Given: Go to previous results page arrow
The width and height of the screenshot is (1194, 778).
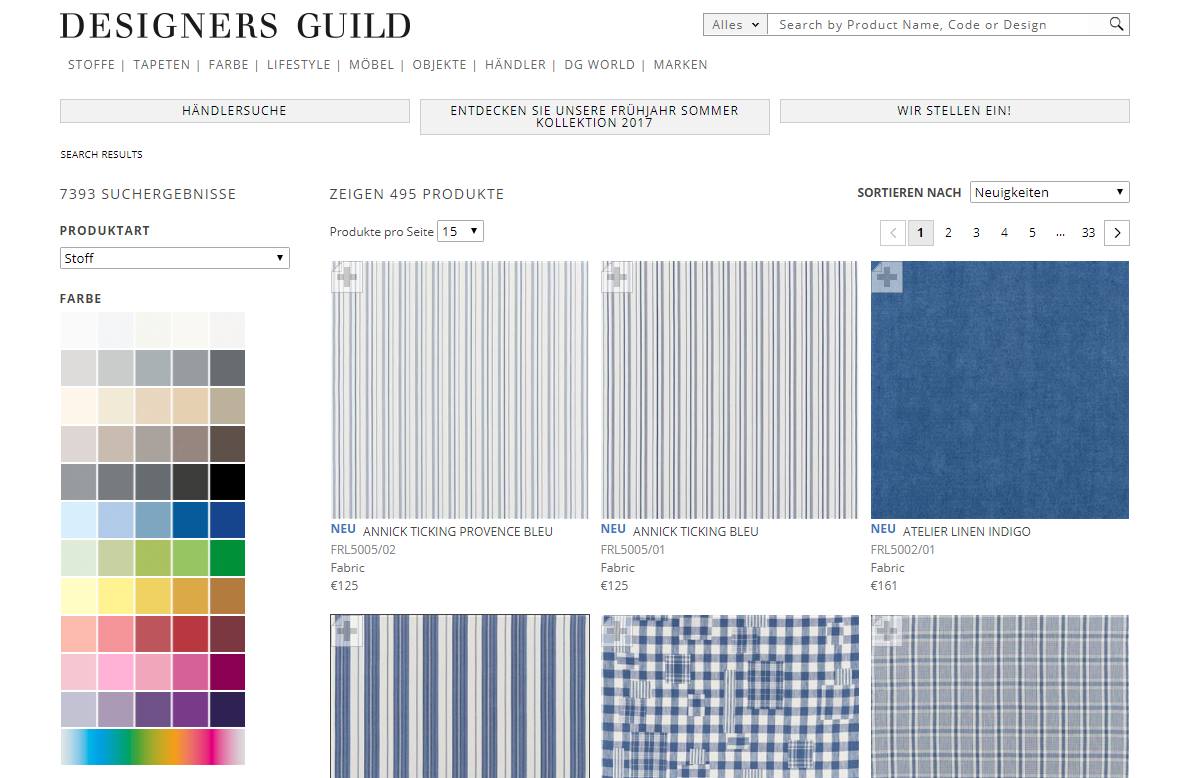Looking at the screenshot, I should 892,233.
